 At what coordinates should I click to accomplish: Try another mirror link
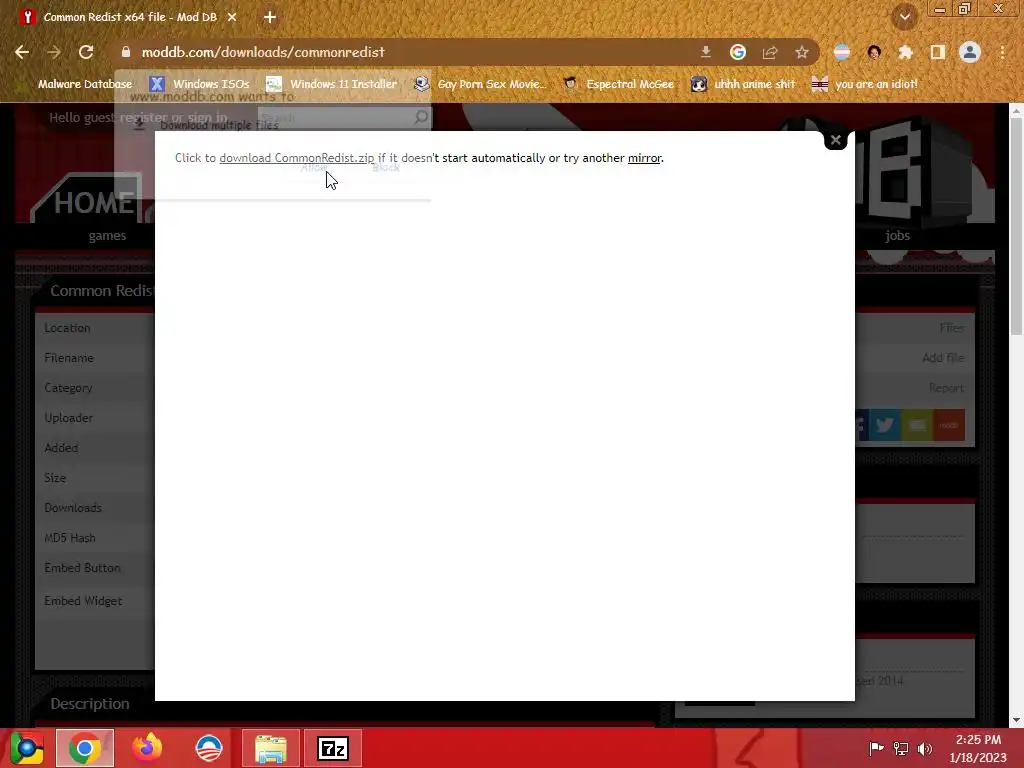[x=644, y=158]
